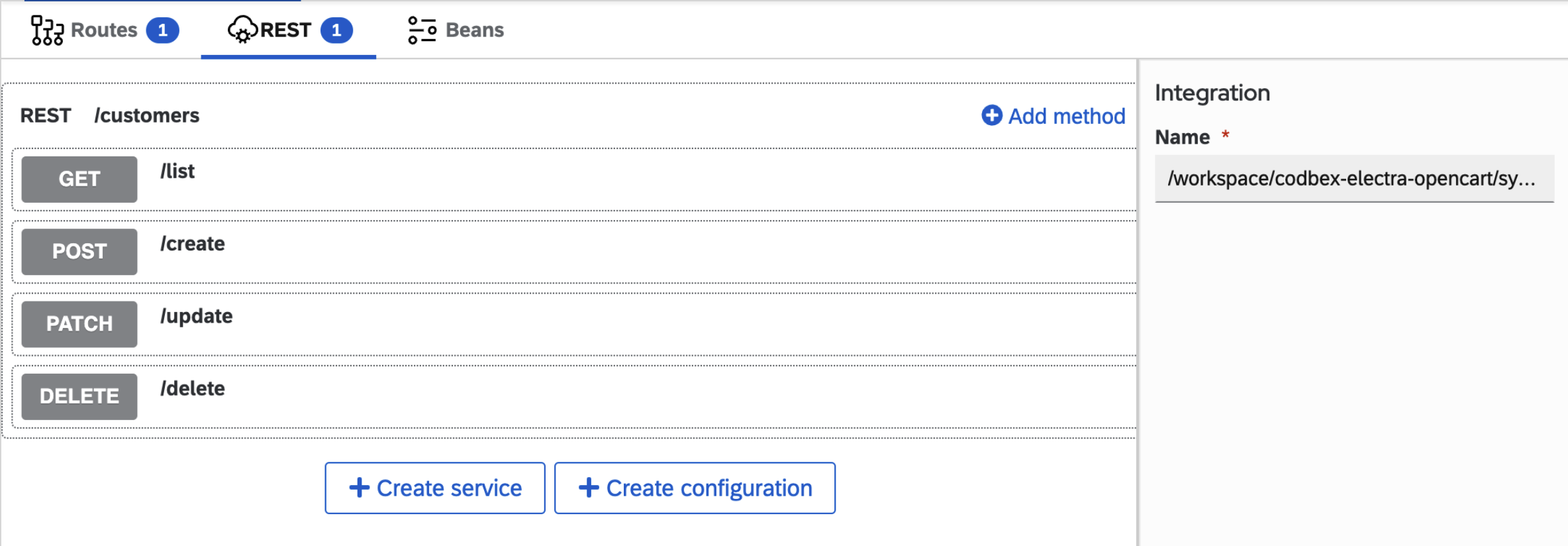Viewport: 1568px width, 546px height.
Task: Click the integration Name input field
Action: (1354, 179)
